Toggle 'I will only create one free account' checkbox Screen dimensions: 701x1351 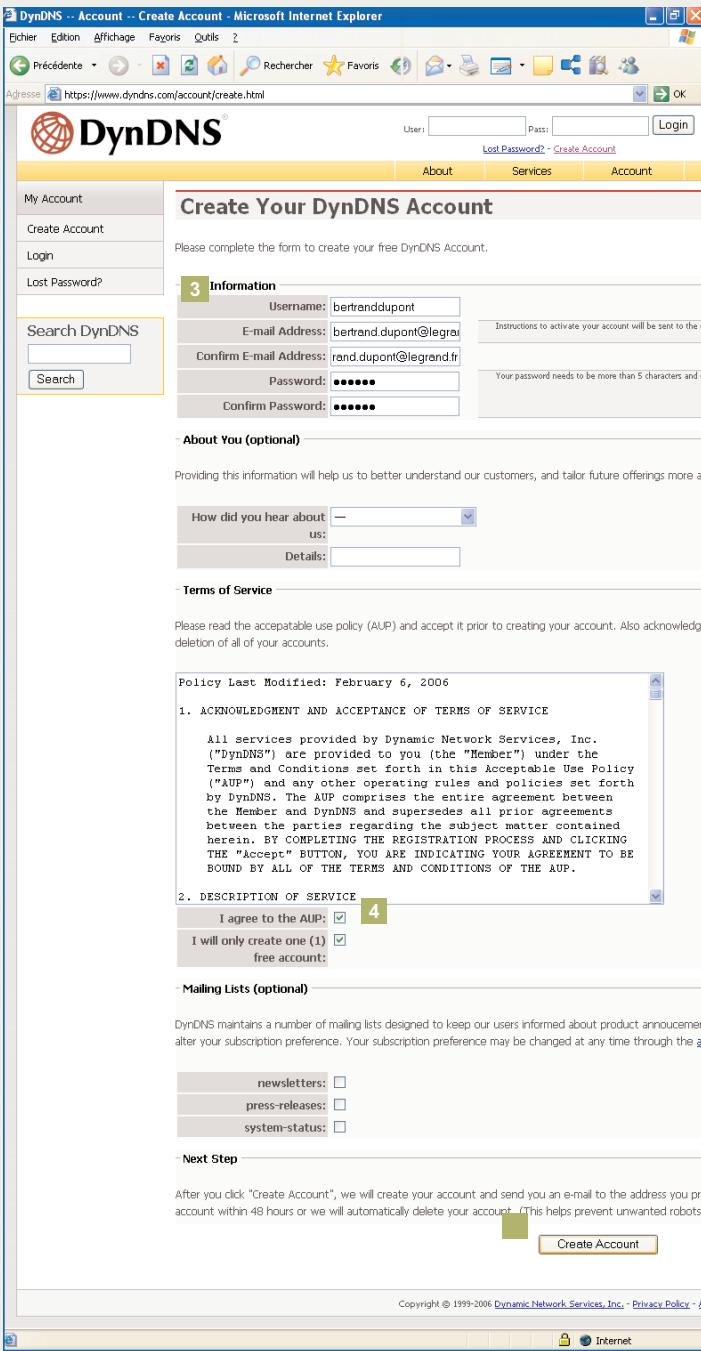click(x=339, y=939)
